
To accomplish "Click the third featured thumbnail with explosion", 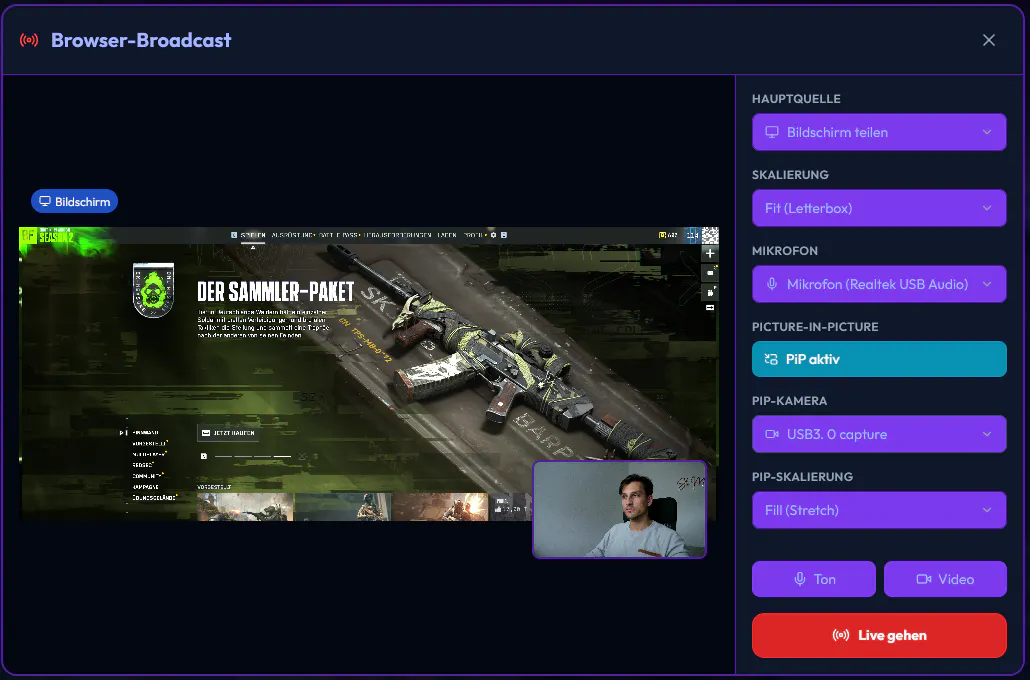I will (440, 507).
